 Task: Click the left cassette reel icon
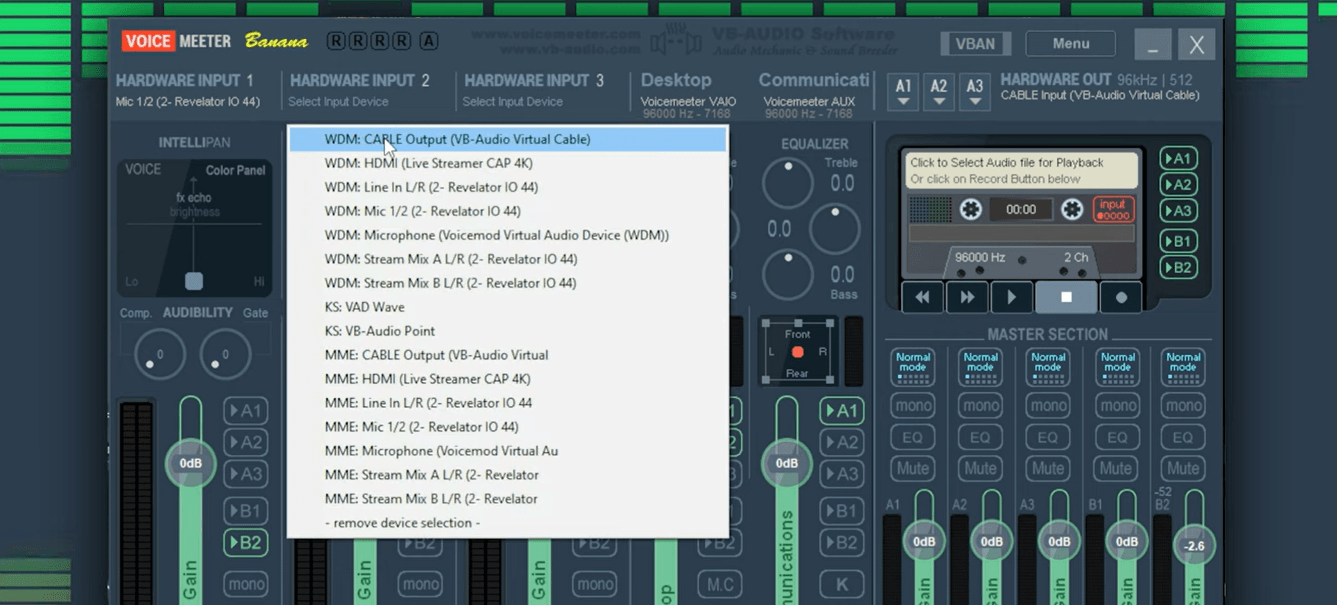pos(970,209)
